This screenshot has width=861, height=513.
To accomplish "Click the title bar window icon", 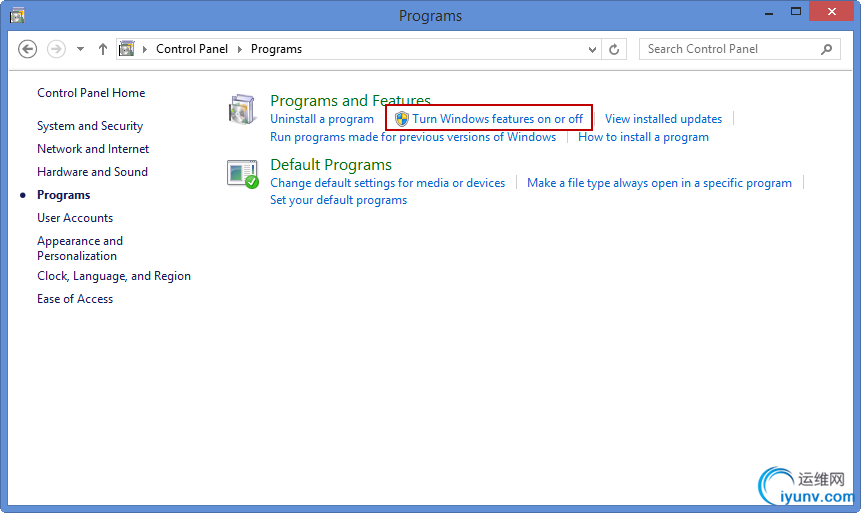I will pyautogui.click(x=17, y=15).
